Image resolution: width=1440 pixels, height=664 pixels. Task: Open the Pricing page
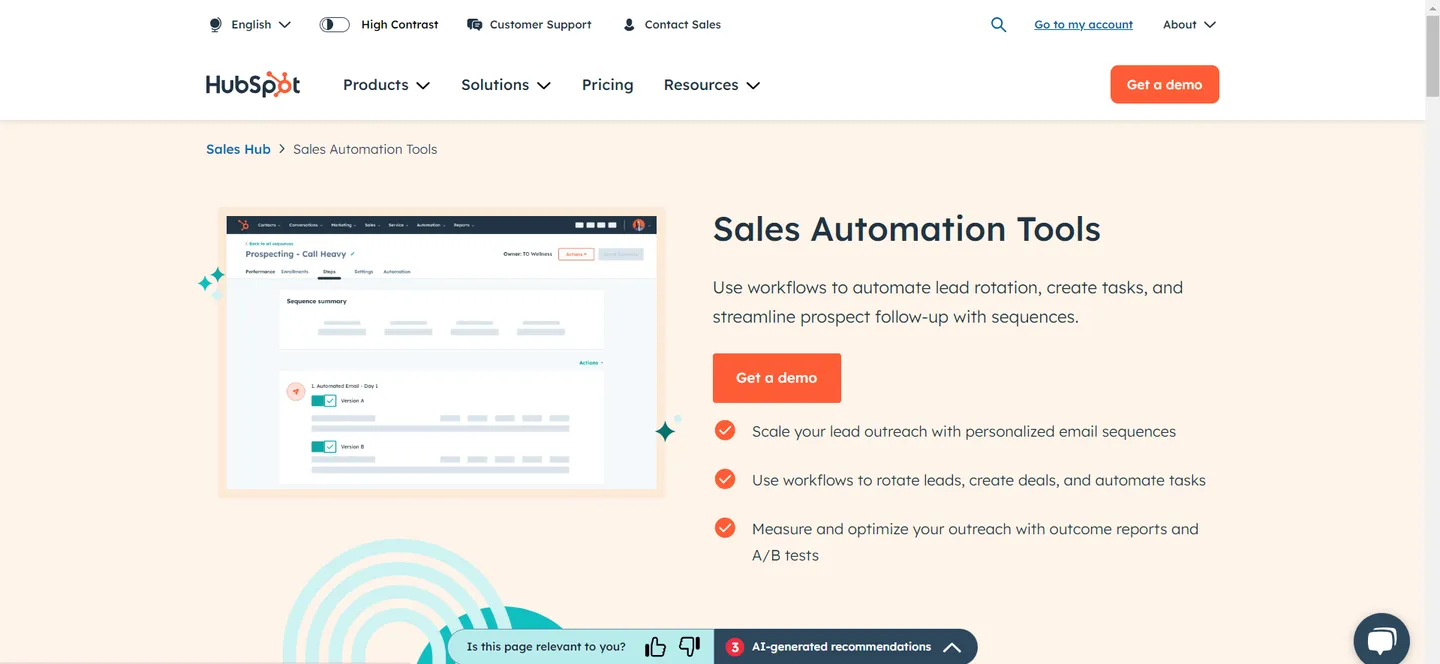coord(607,85)
